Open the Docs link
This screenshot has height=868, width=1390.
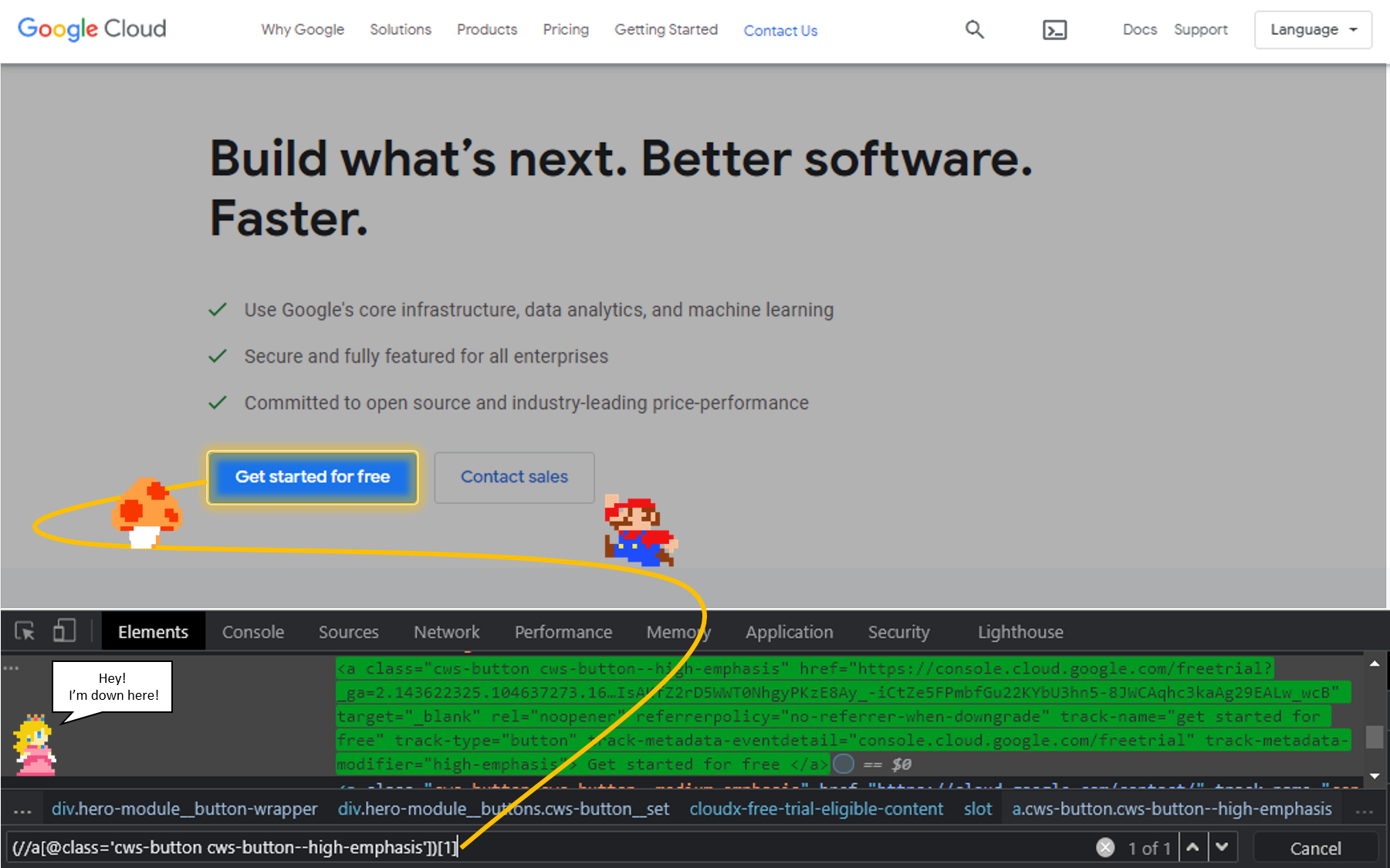[1140, 29]
